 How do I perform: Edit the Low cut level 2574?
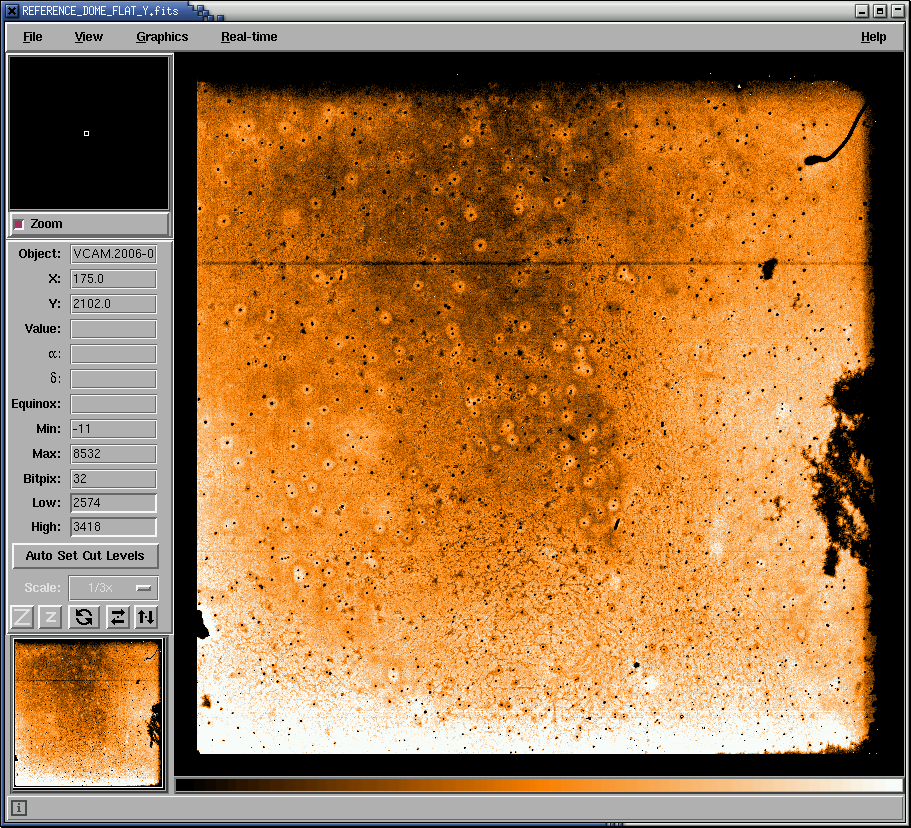pyautogui.click(x=113, y=503)
